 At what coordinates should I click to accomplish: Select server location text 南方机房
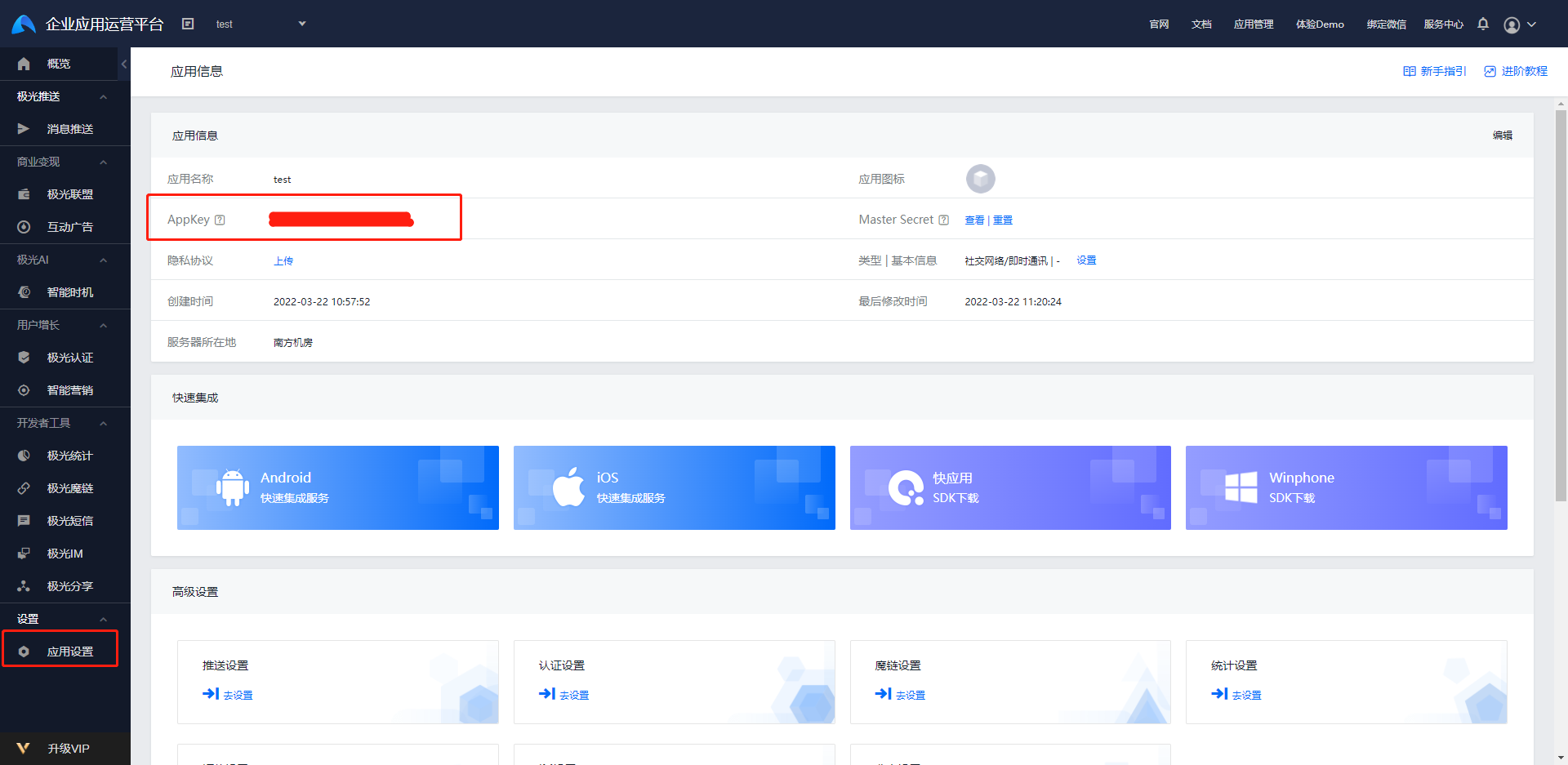click(293, 343)
